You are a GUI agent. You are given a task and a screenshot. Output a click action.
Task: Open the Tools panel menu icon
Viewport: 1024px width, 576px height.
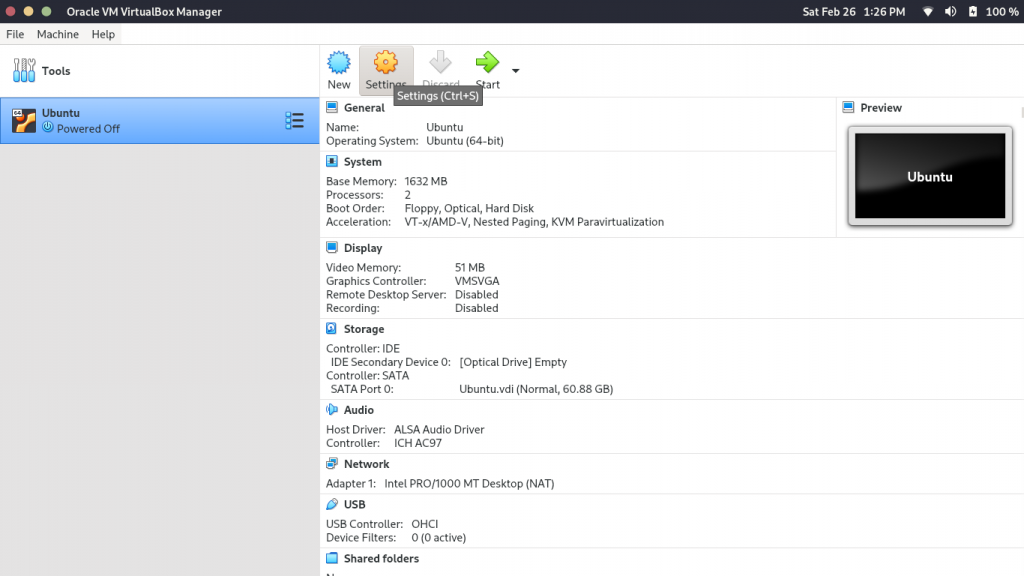click(24, 70)
